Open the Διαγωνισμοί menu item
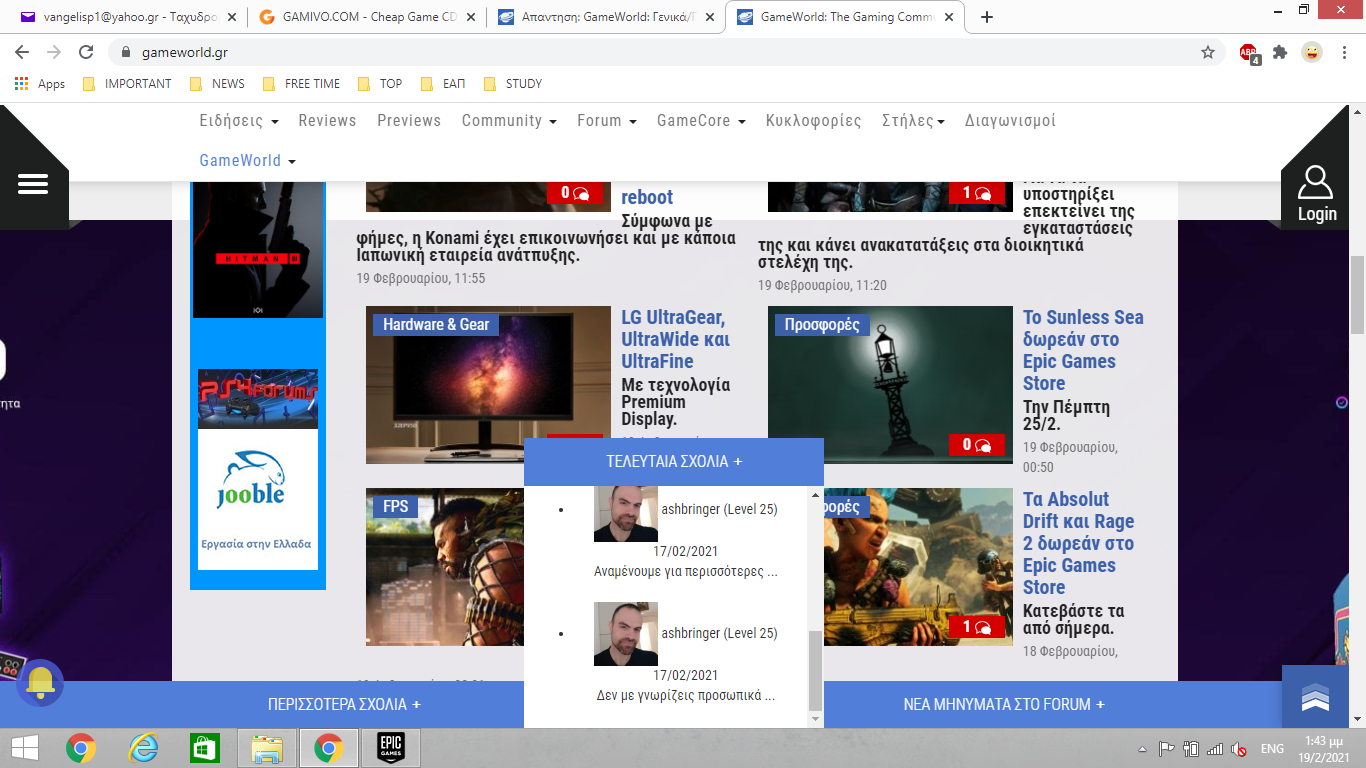 click(x=1010, y=121)
